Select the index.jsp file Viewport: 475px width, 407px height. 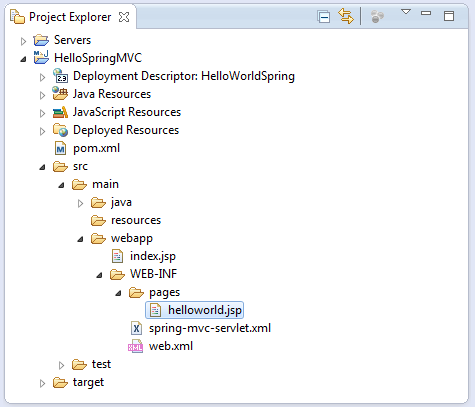[x=144, y=256]
